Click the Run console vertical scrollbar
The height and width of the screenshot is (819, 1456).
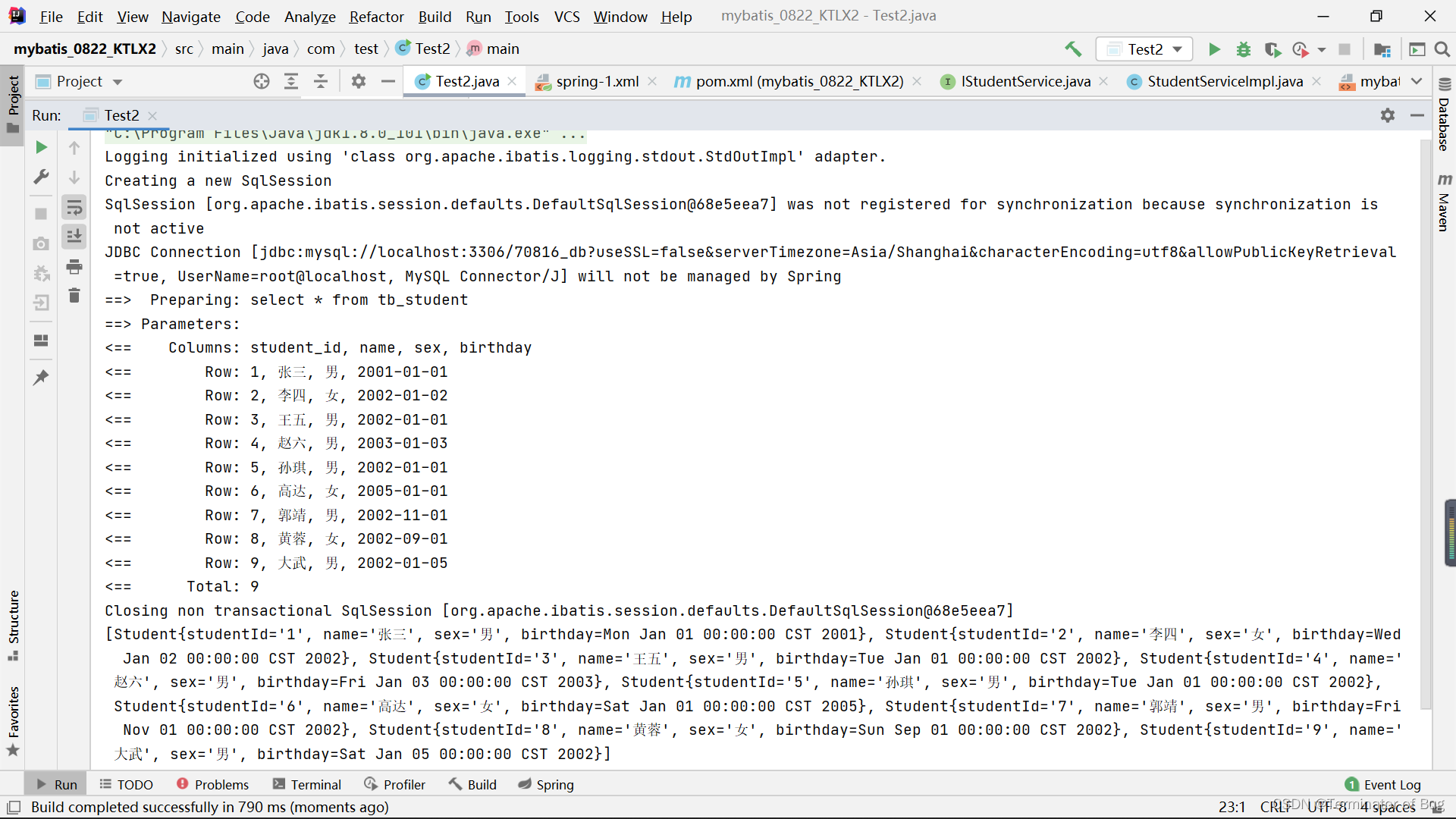click(x=1425, y=425)
